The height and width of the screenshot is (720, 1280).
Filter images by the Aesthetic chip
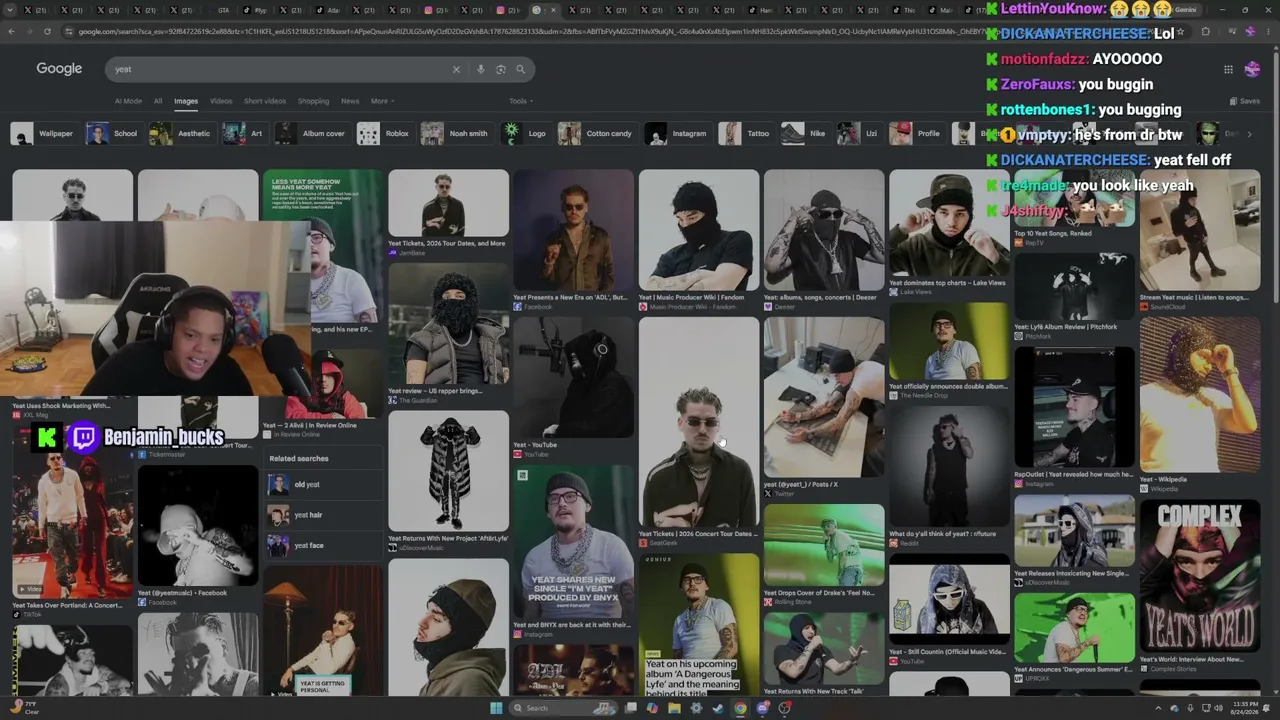pyautogui.click(x=181, y=133)
